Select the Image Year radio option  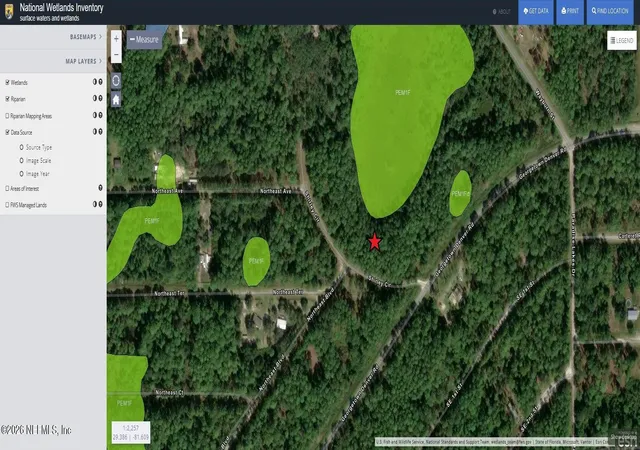pyautogui.click(x=22, y=174)
